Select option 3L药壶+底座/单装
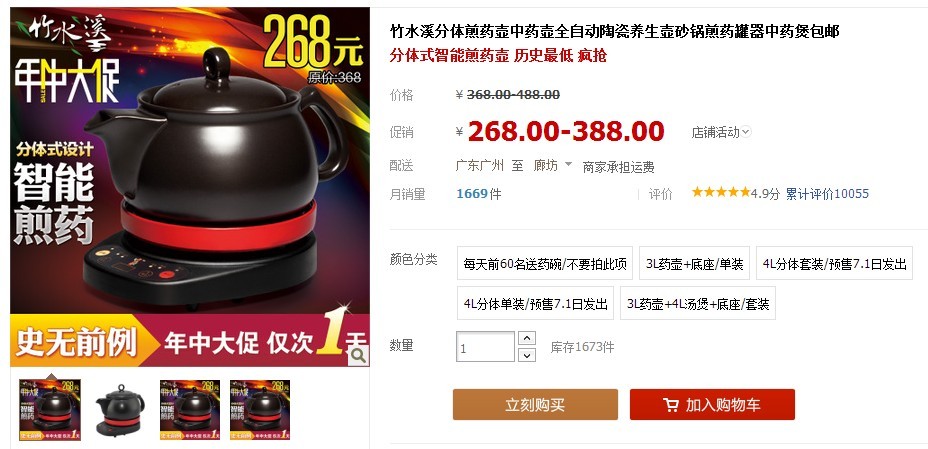928x449 pixels. (x=694, y=263)
